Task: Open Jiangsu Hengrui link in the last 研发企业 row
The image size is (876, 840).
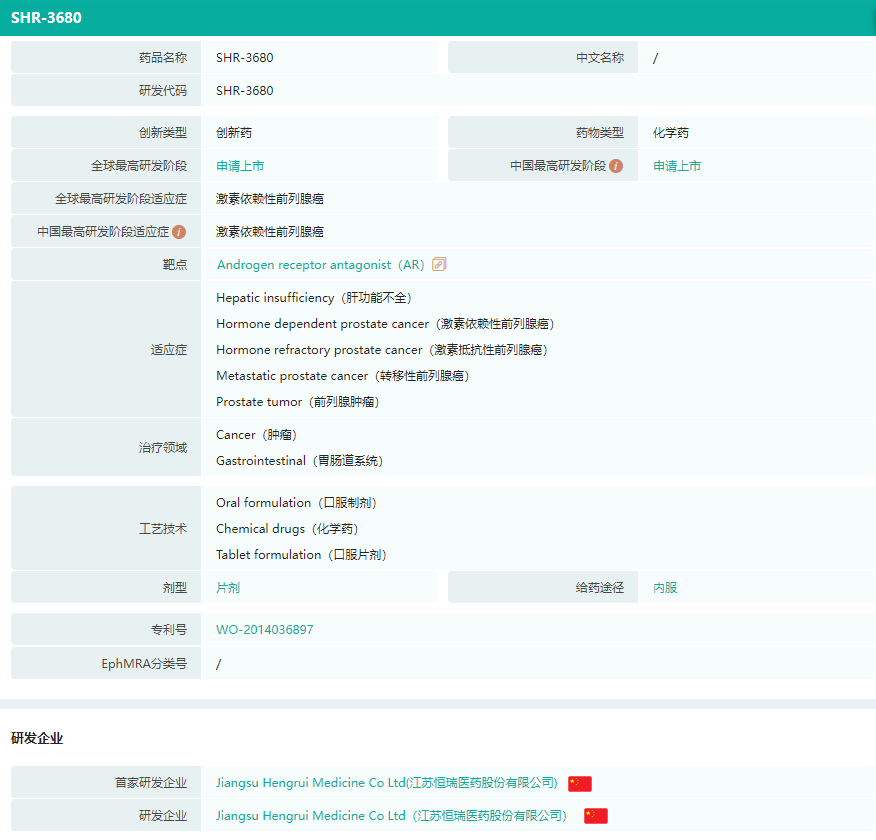Action: (390, 816)
